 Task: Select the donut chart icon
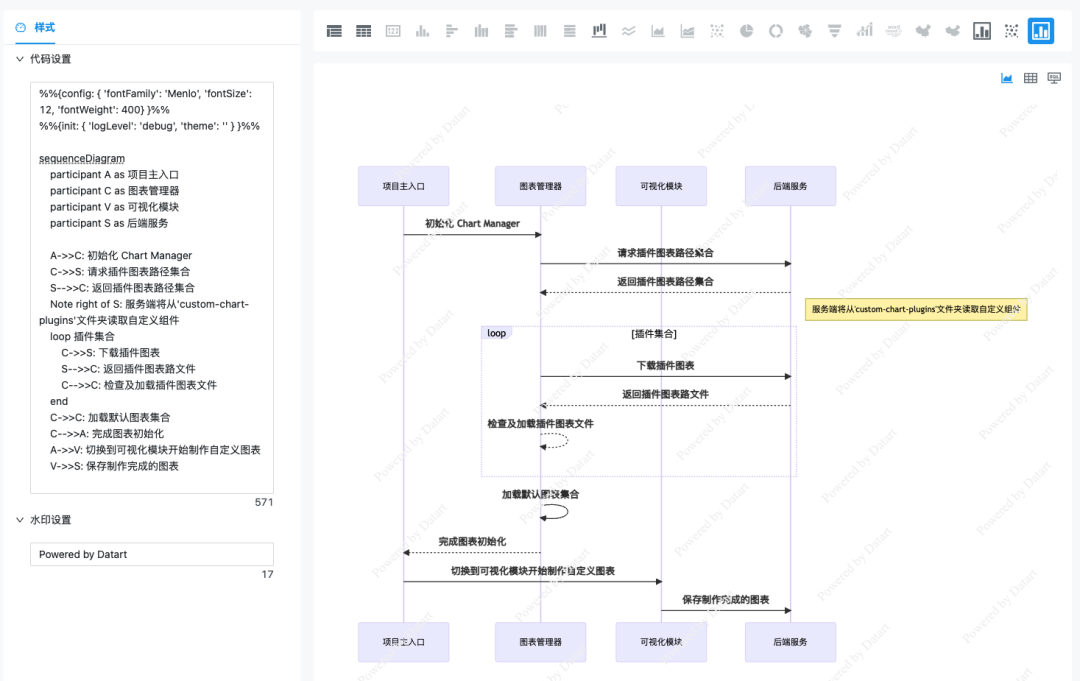776,31
